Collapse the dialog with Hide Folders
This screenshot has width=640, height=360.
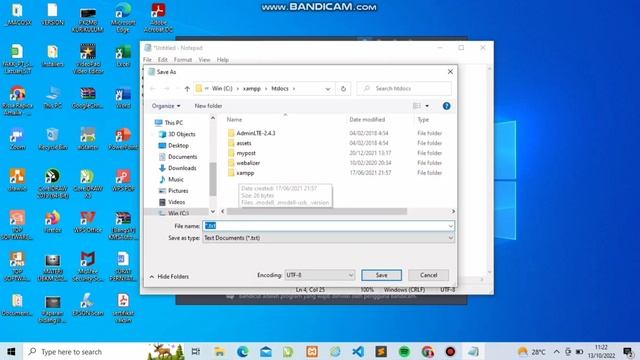point(169,276)
